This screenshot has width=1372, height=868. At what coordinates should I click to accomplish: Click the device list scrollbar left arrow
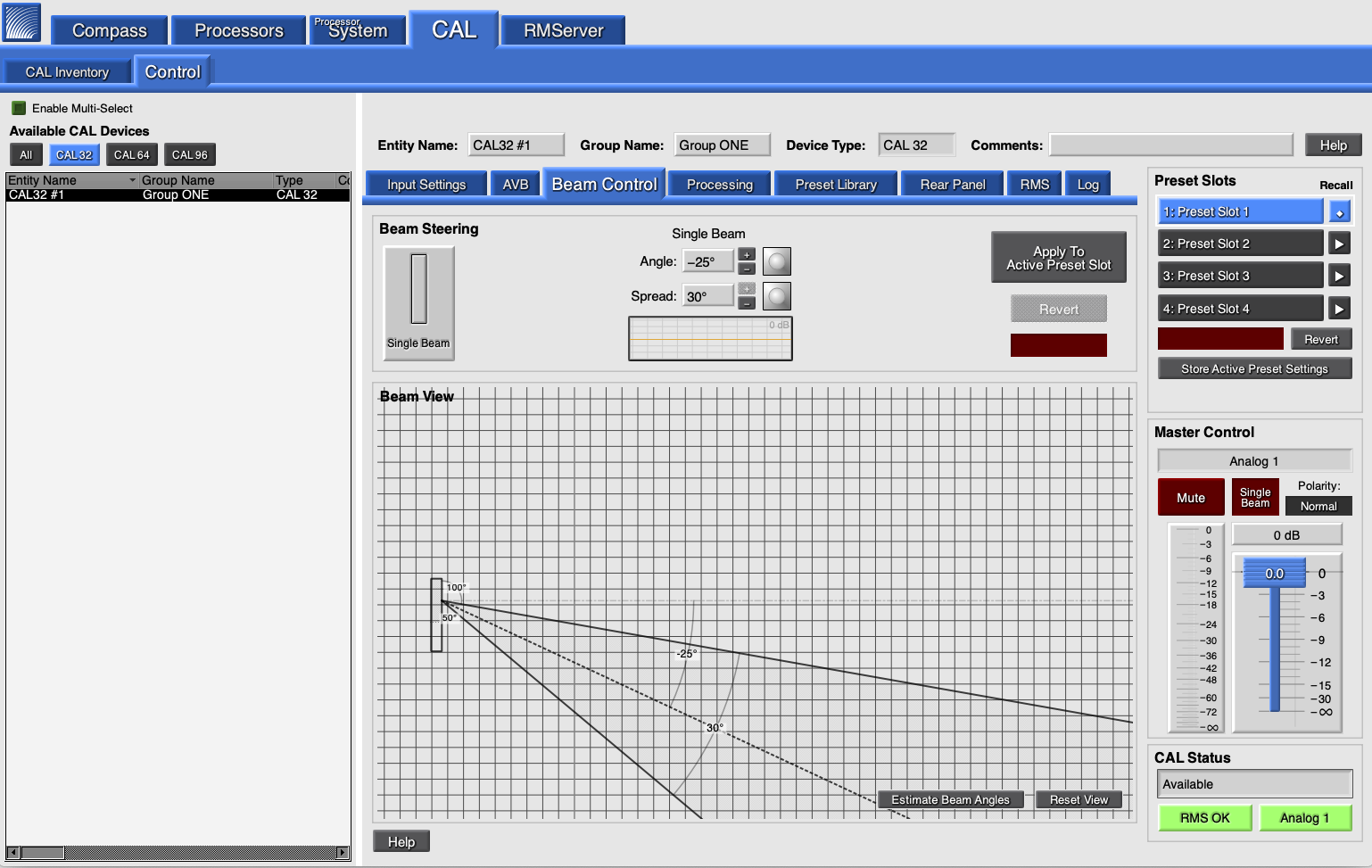tap(12, 853)
